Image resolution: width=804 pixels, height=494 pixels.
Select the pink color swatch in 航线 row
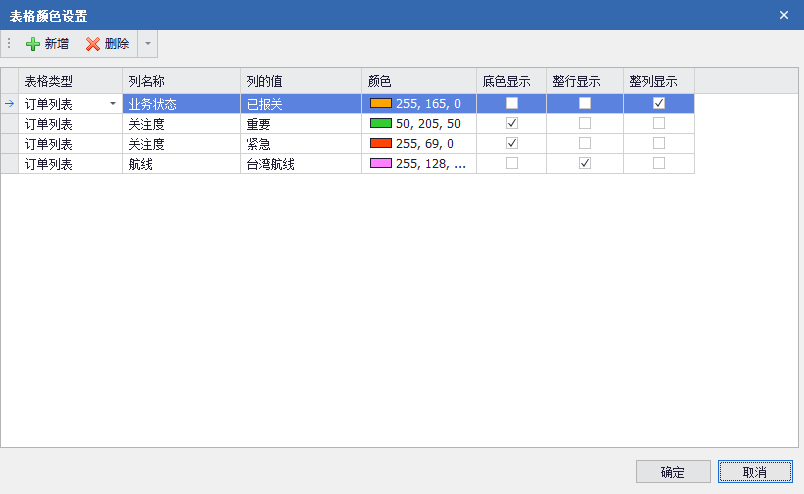click(x=380, y=163)
